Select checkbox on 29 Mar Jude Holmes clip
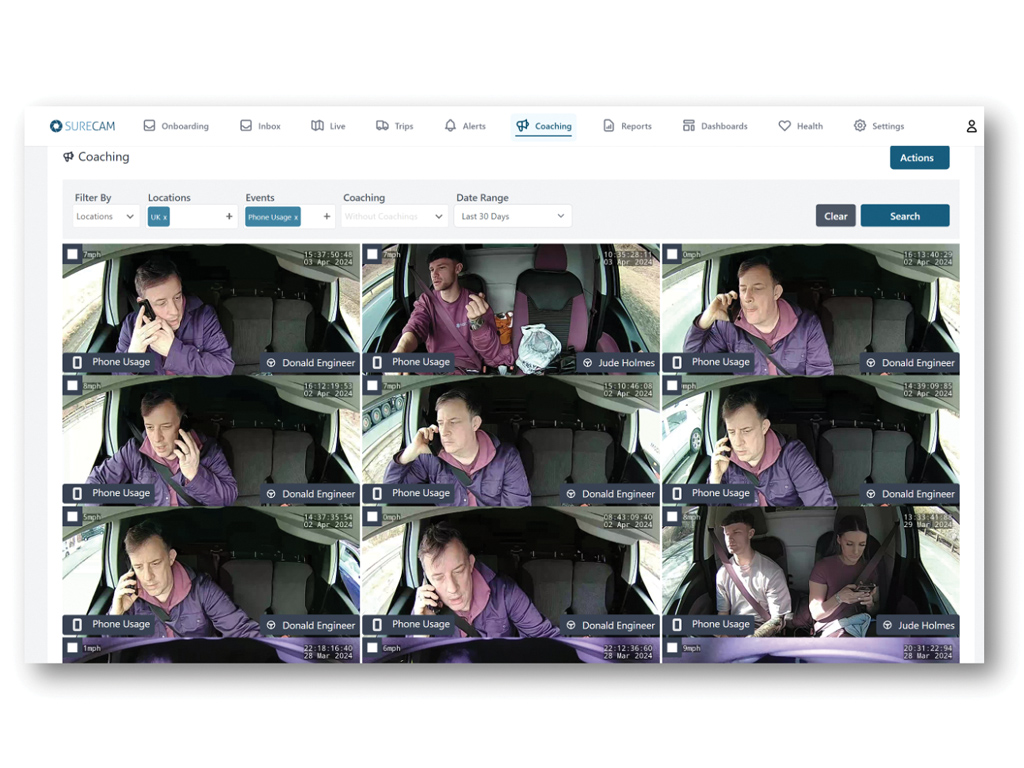The height and width of the screenshot is (768, 1024). [672, 517]
